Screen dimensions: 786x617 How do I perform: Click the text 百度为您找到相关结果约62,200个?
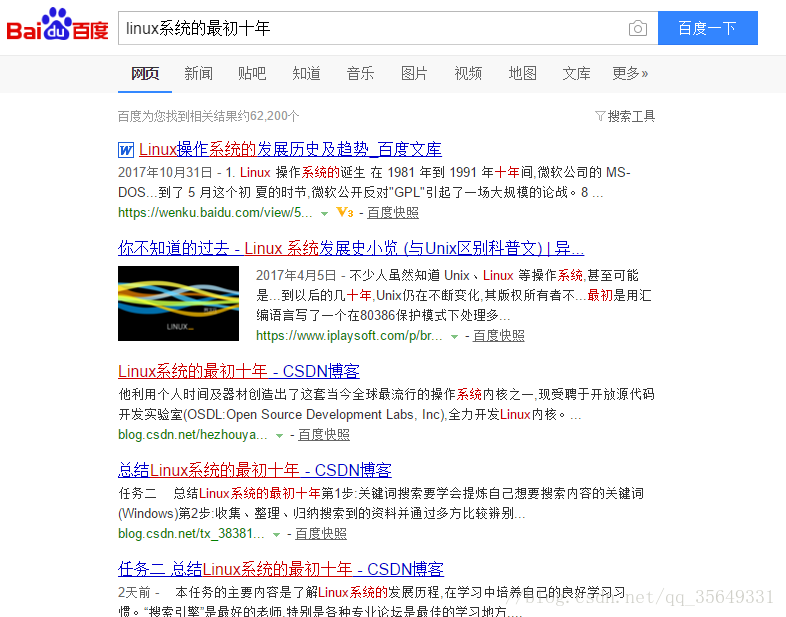pos(209,116)
